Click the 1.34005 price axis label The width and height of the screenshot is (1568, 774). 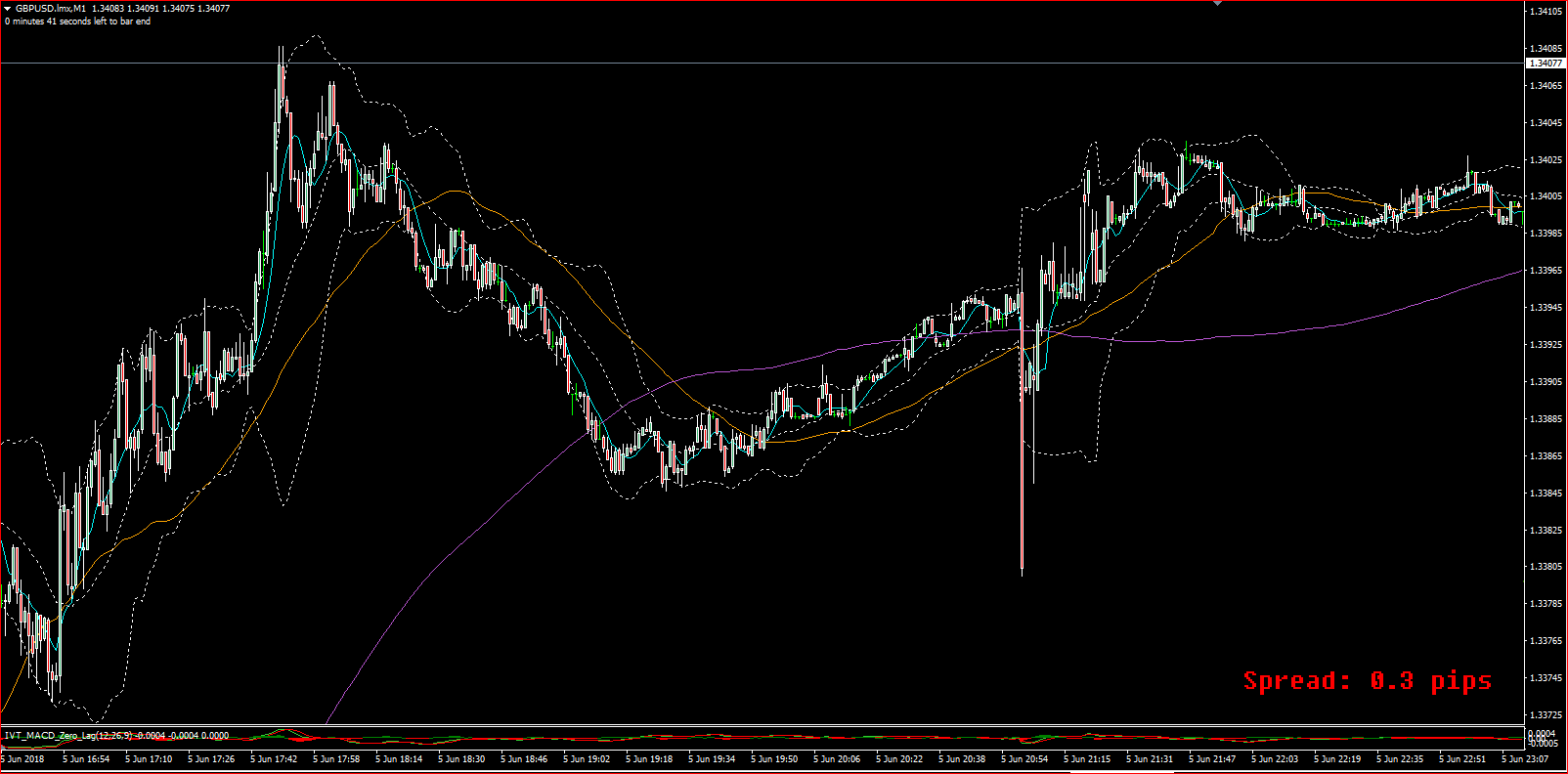click(1546, 196)
